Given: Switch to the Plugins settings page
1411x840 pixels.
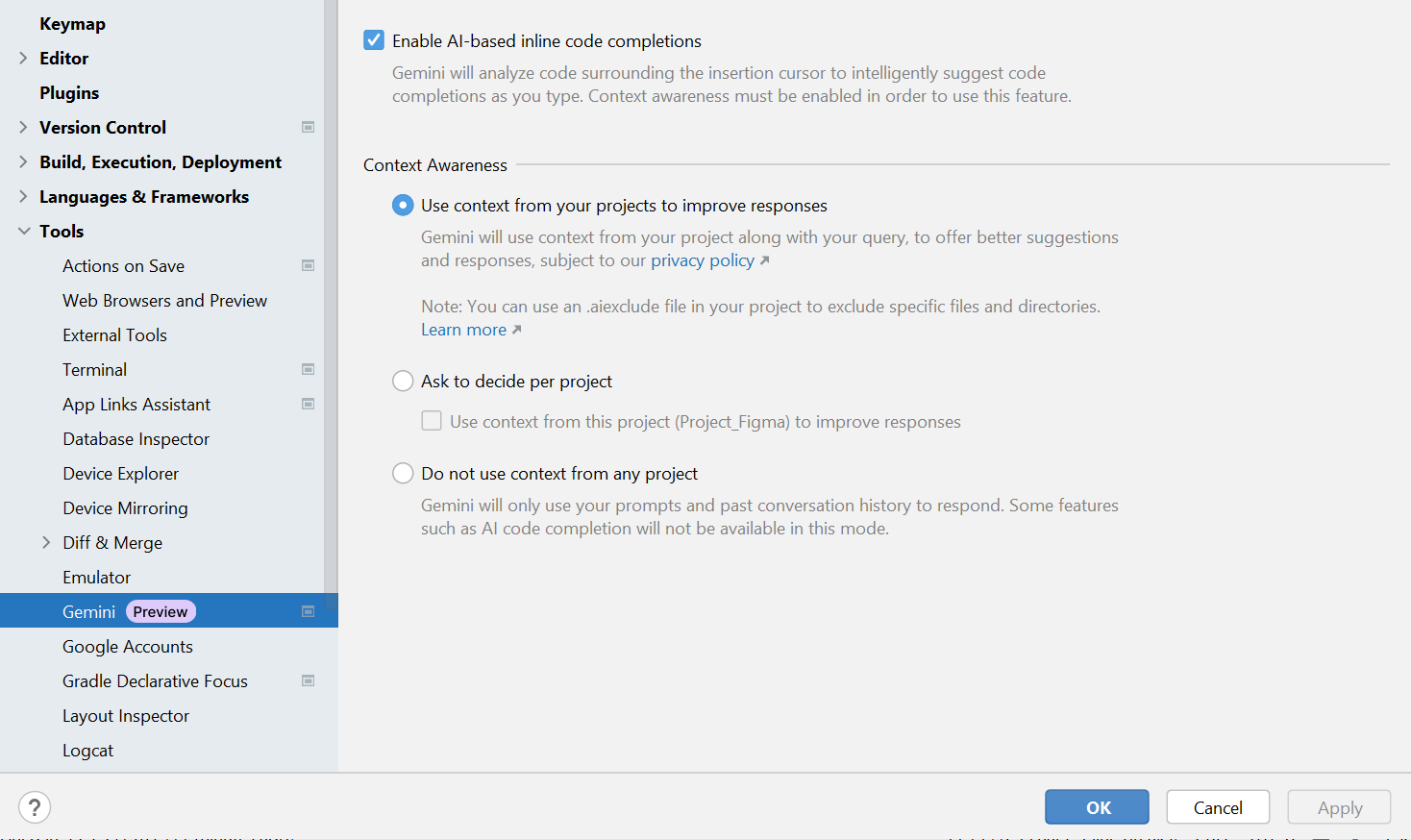Looking at the screenshot, I should point(69,92).
